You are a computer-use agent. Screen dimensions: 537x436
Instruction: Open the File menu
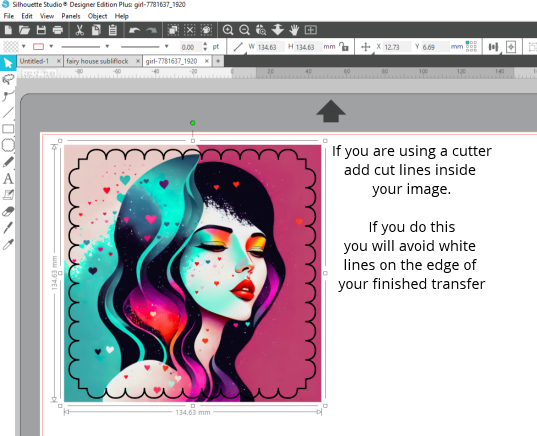[x=9, y=16]
